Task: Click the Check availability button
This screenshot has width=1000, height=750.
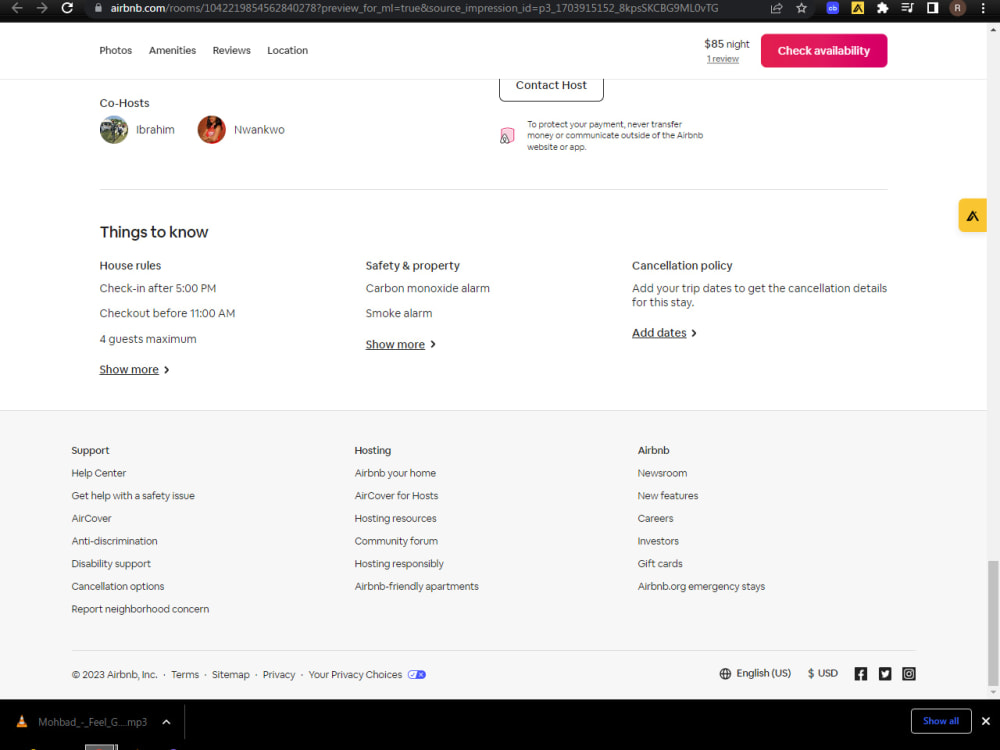Action: click(x=823, y=50)
